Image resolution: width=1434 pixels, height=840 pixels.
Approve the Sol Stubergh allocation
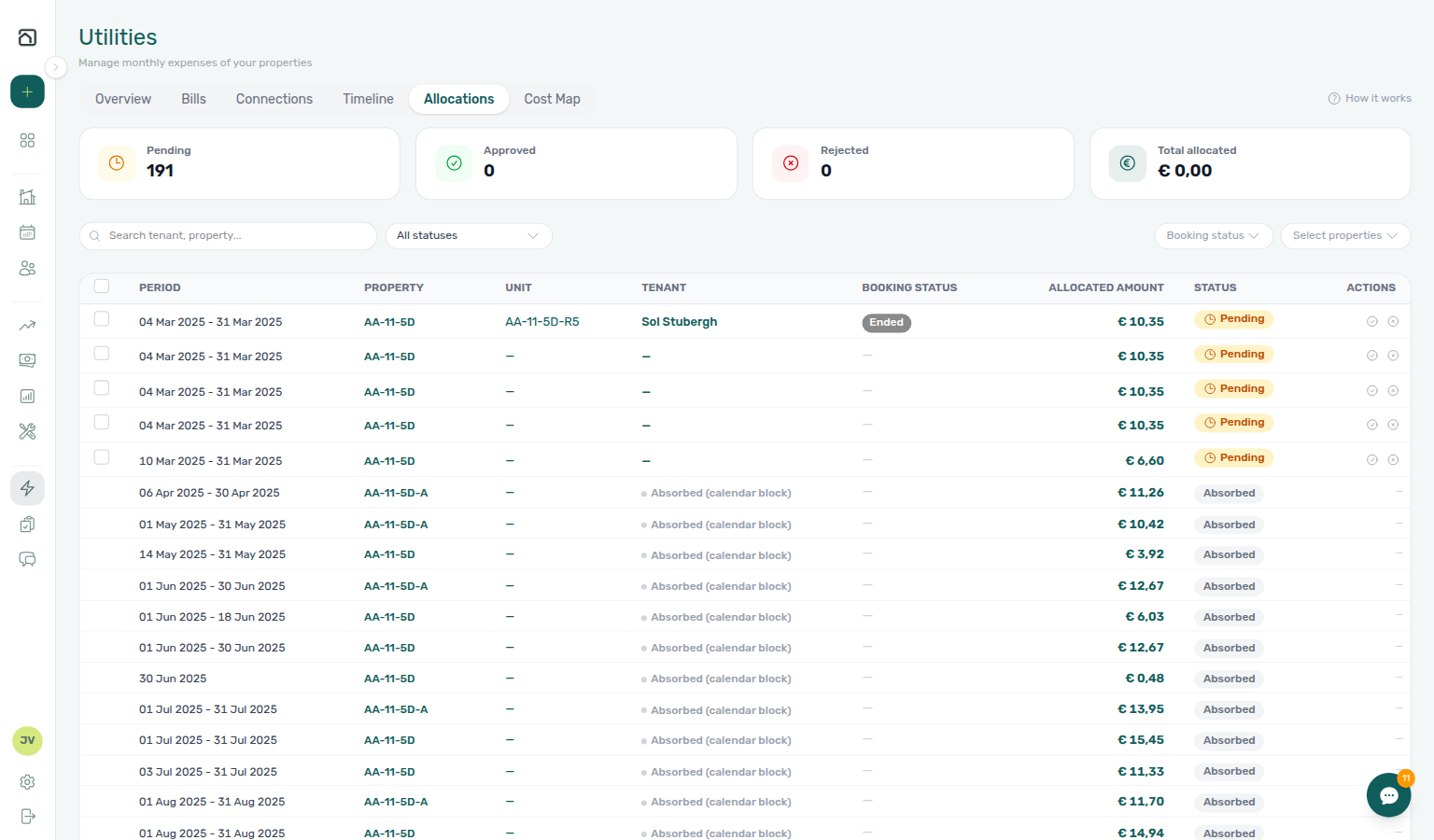pos(1372,321)
